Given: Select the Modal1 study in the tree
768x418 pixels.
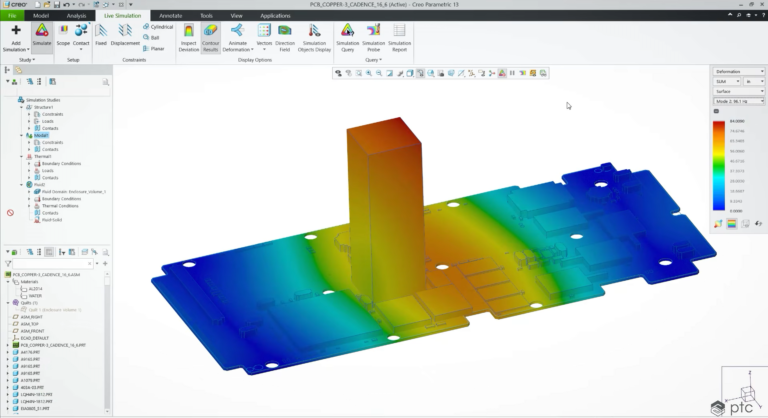Looking at the screenshot, I should 41,135.
